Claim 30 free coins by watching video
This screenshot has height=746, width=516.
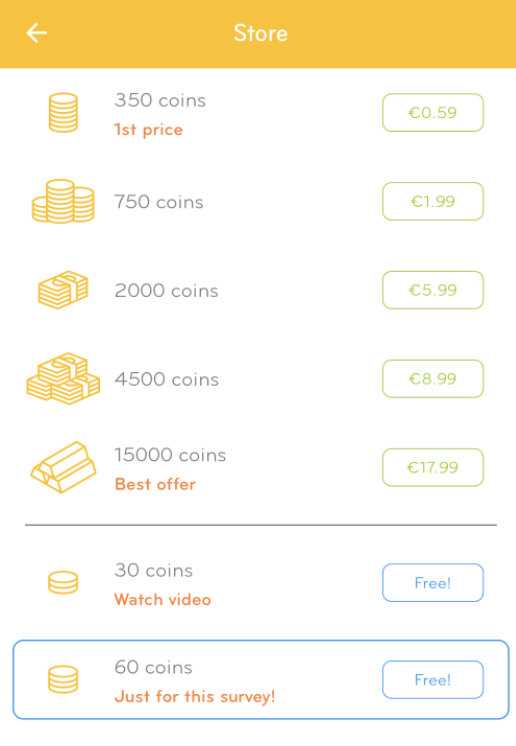point(433,583)
